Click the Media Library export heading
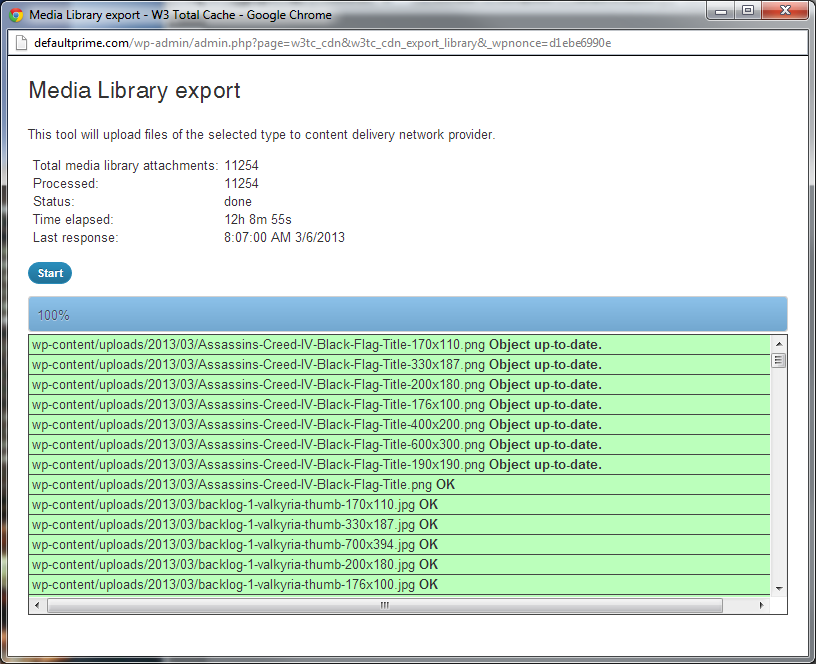816x664 pixels. (x=134, y=91)
